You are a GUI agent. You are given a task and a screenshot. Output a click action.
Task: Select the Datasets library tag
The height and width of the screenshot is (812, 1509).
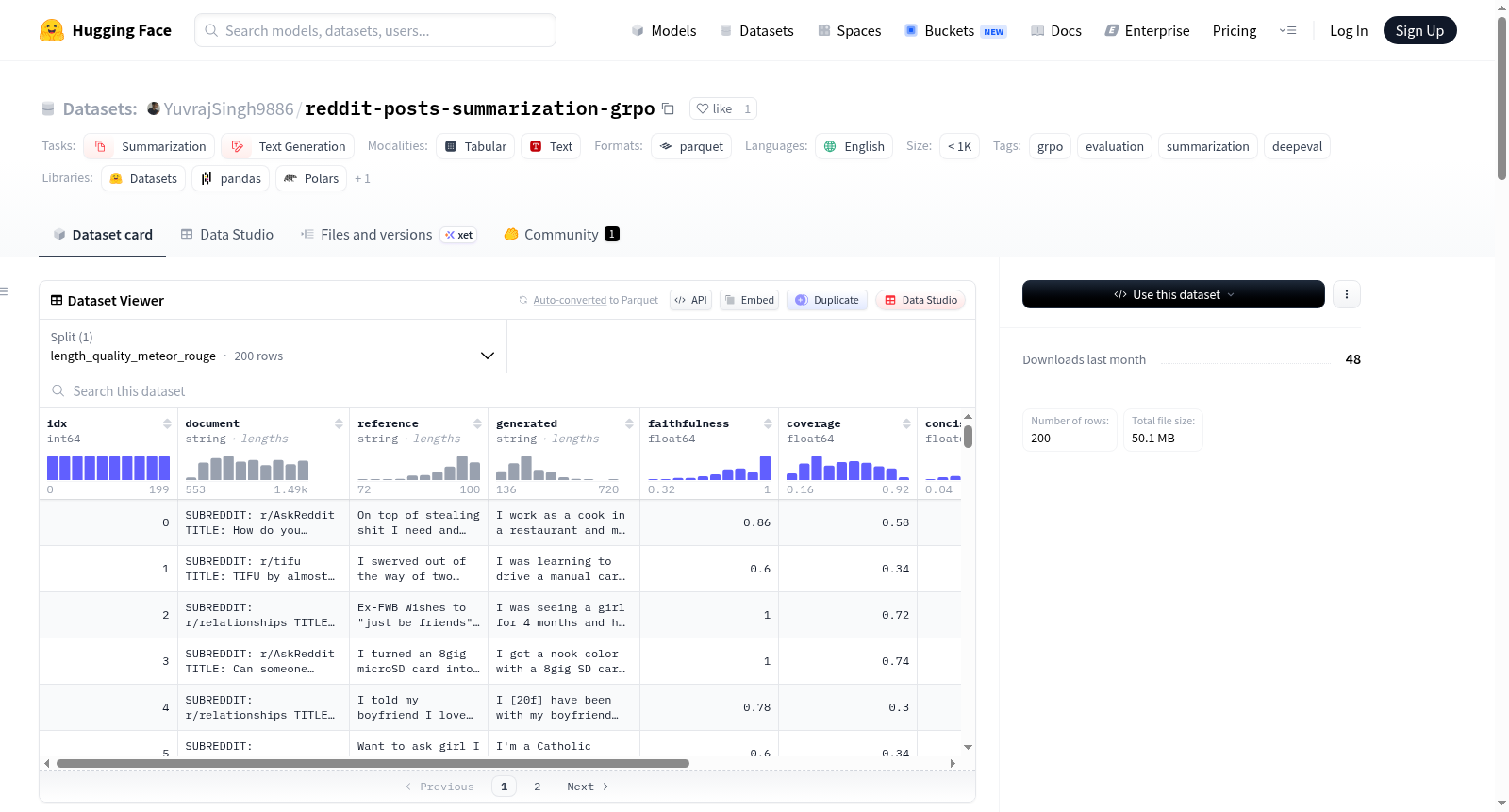pos(143,178)
